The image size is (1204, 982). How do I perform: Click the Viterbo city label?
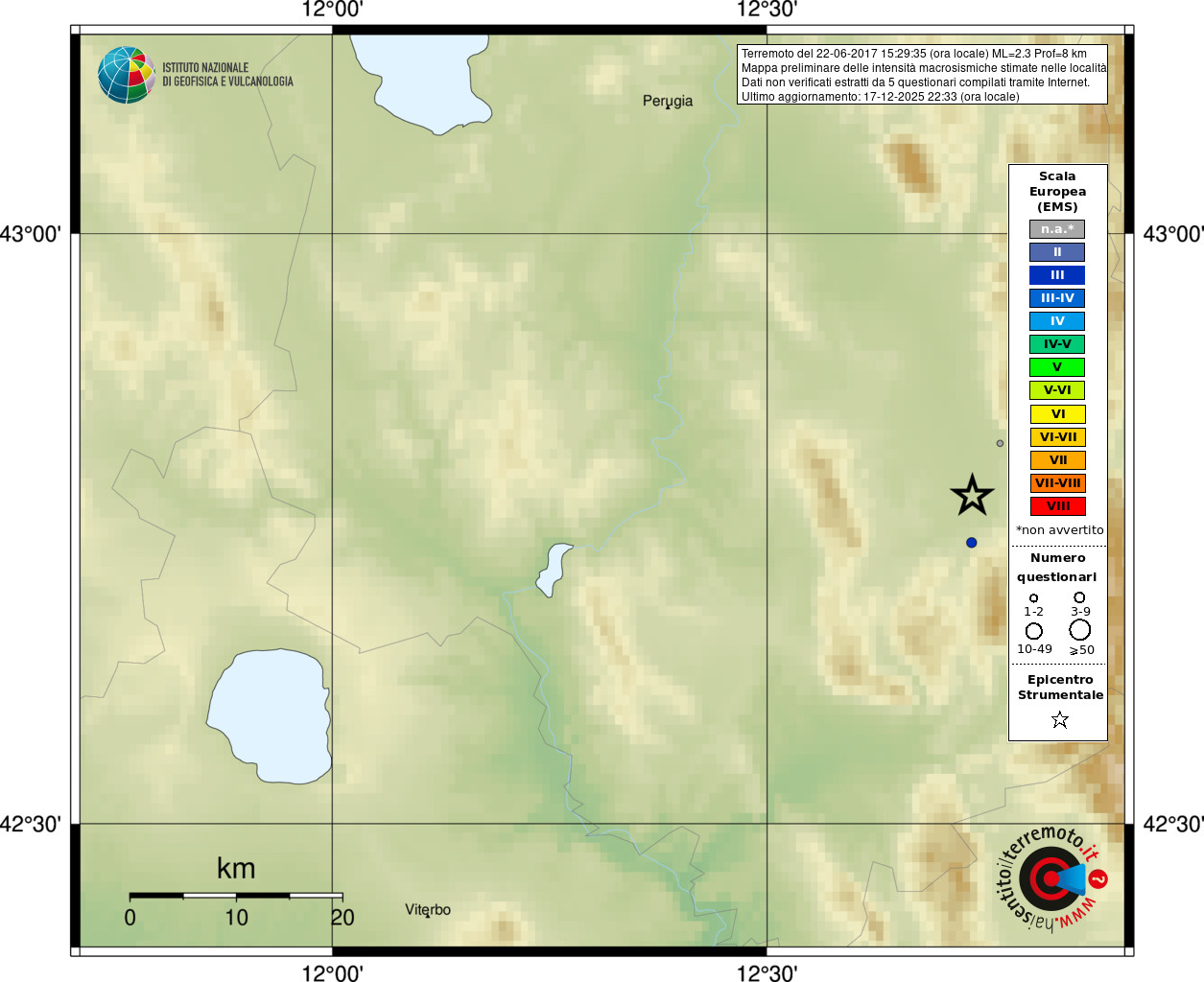tap(428, 910)
